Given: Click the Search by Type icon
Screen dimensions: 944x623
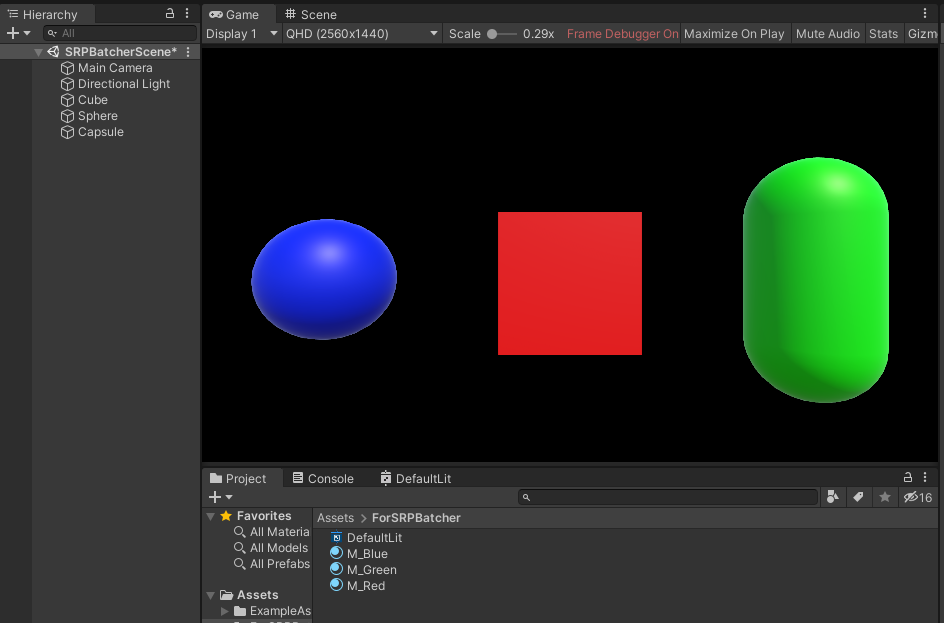Looking at the screenshot, I should (833, 497).
